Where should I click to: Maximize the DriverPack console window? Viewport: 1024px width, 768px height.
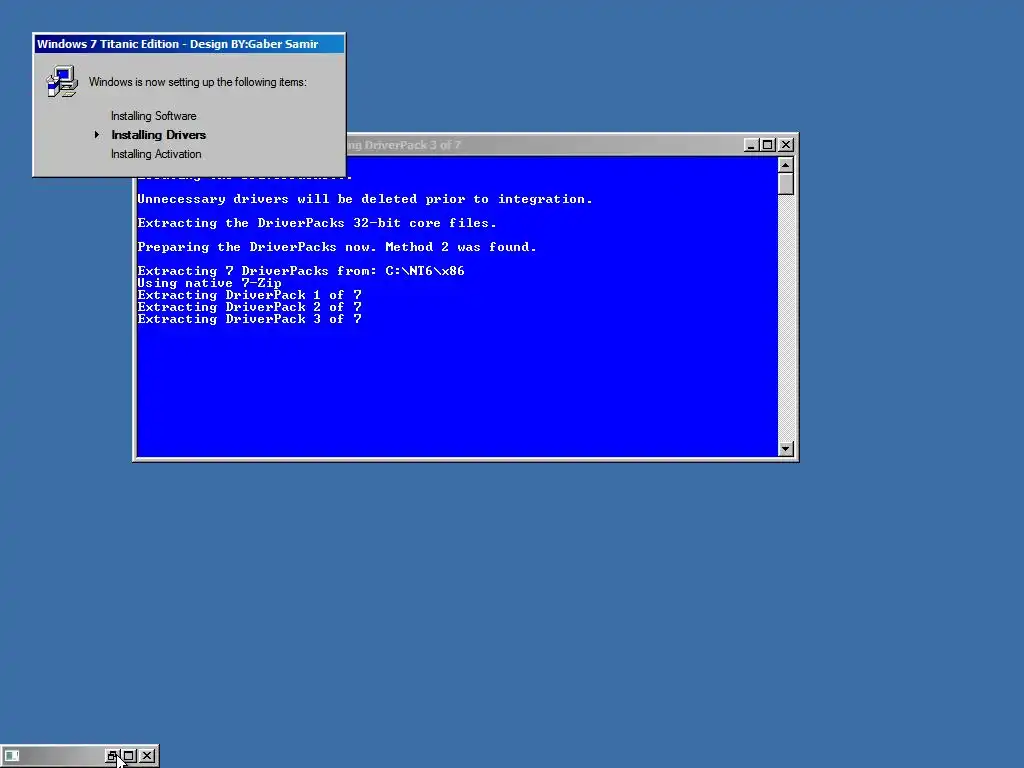point(768,145)
